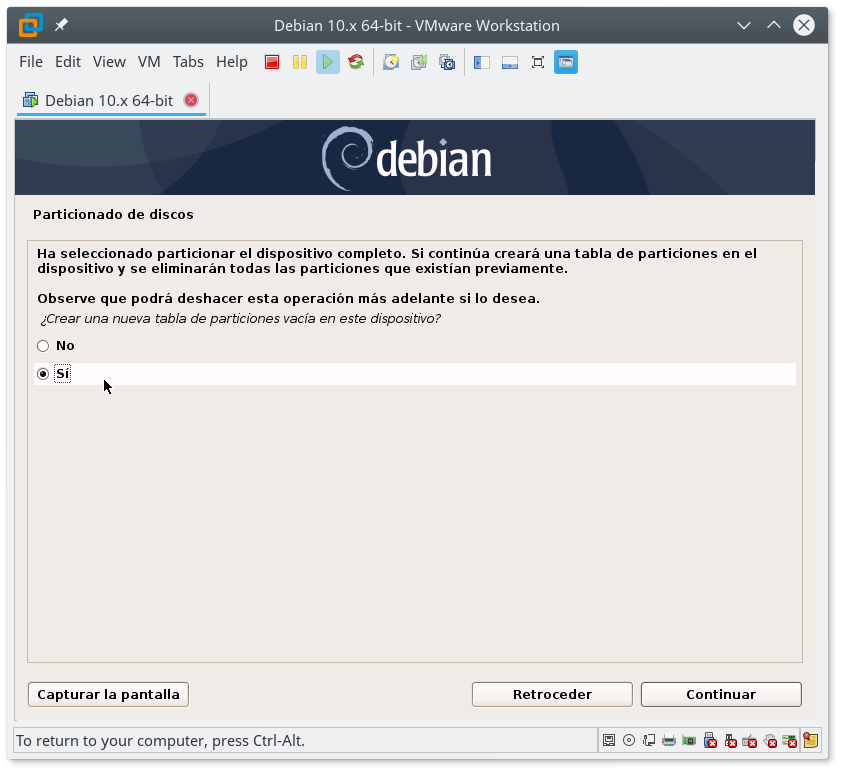The height and width of the screenshot is (772, 841).
Task: Toggle the thumbnail bar icon
Action: [x=510, y=63]
